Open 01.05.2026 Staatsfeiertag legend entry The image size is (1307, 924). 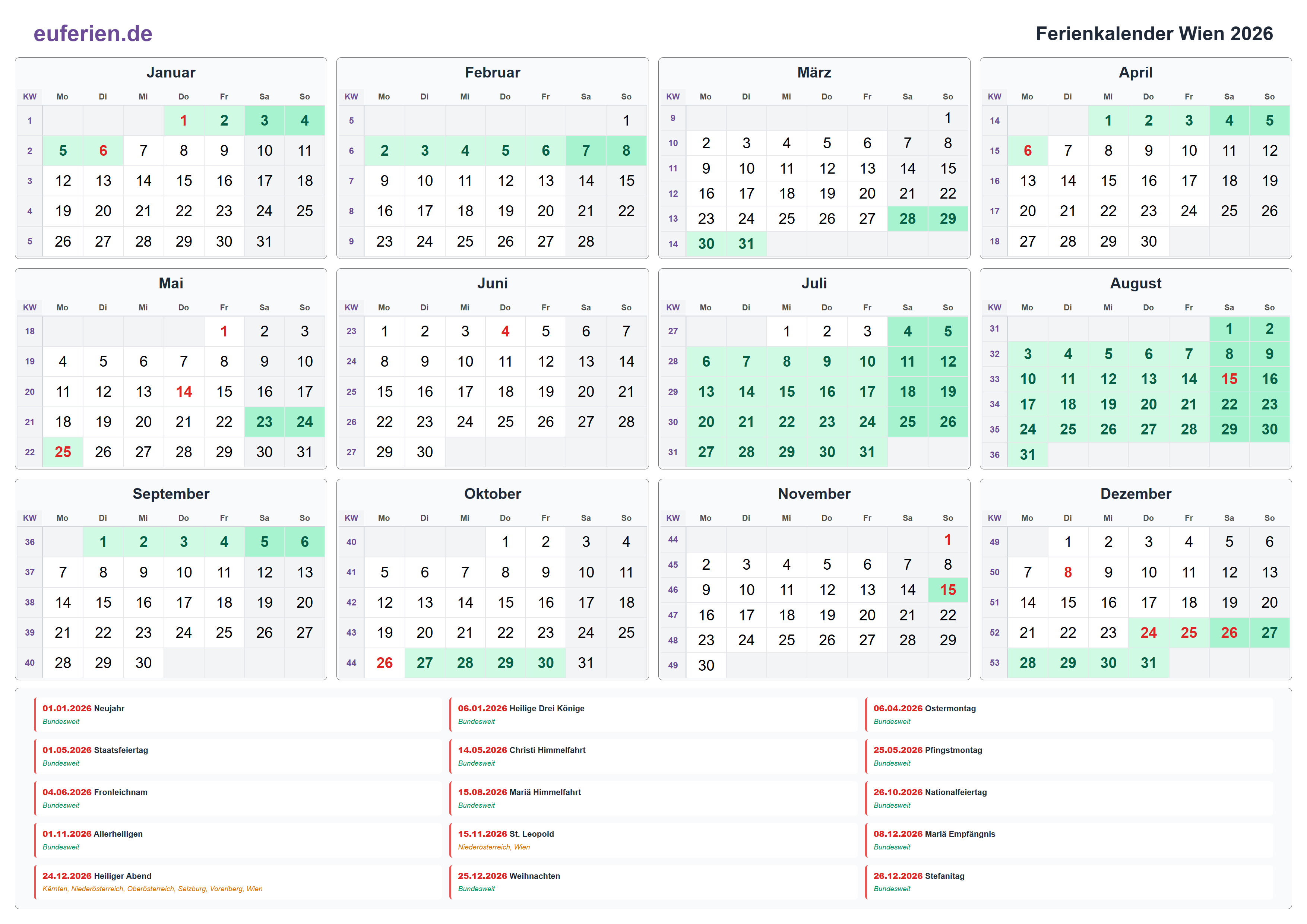click(x=238, y=756)
